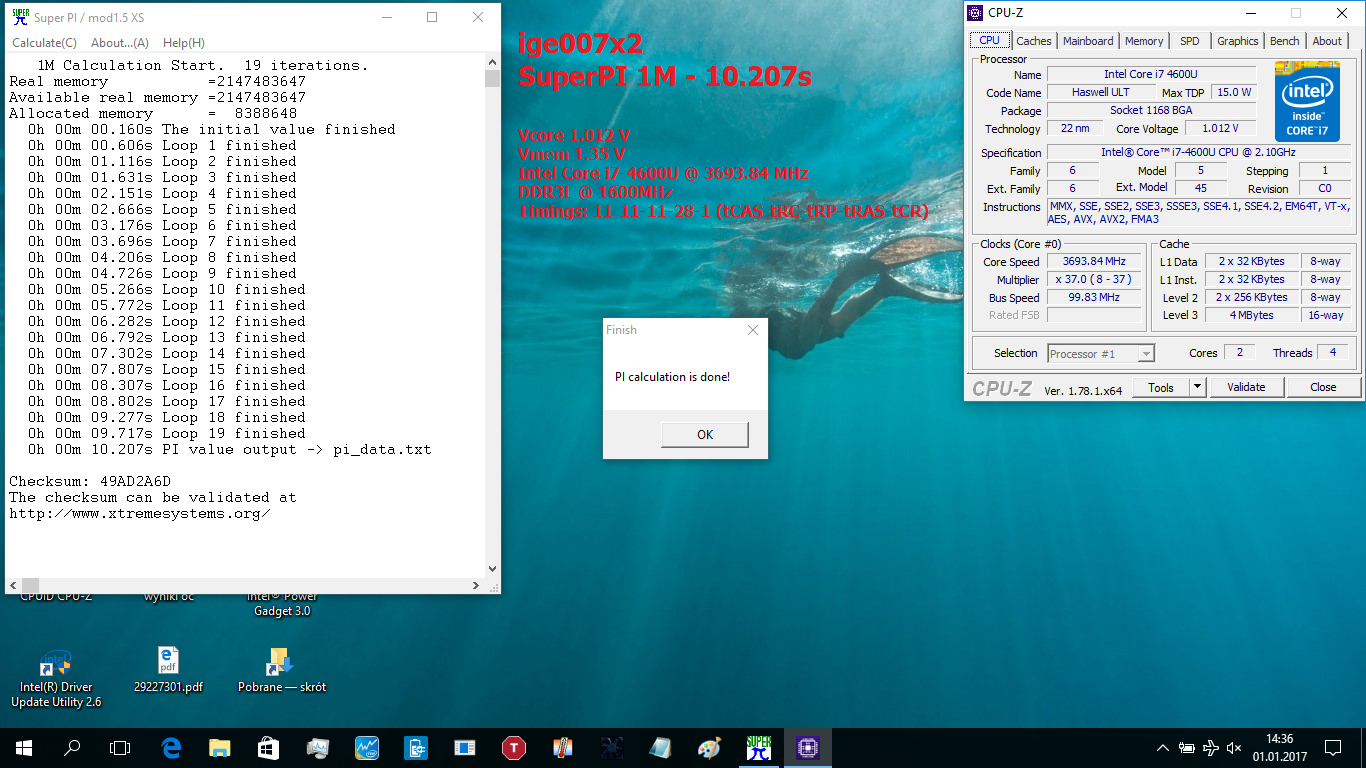Image resolution: width=1366 pixels, height=768 pixels.
Task: Click the Bus Speed value 99.83 MHz
Action: [1094, 298]
